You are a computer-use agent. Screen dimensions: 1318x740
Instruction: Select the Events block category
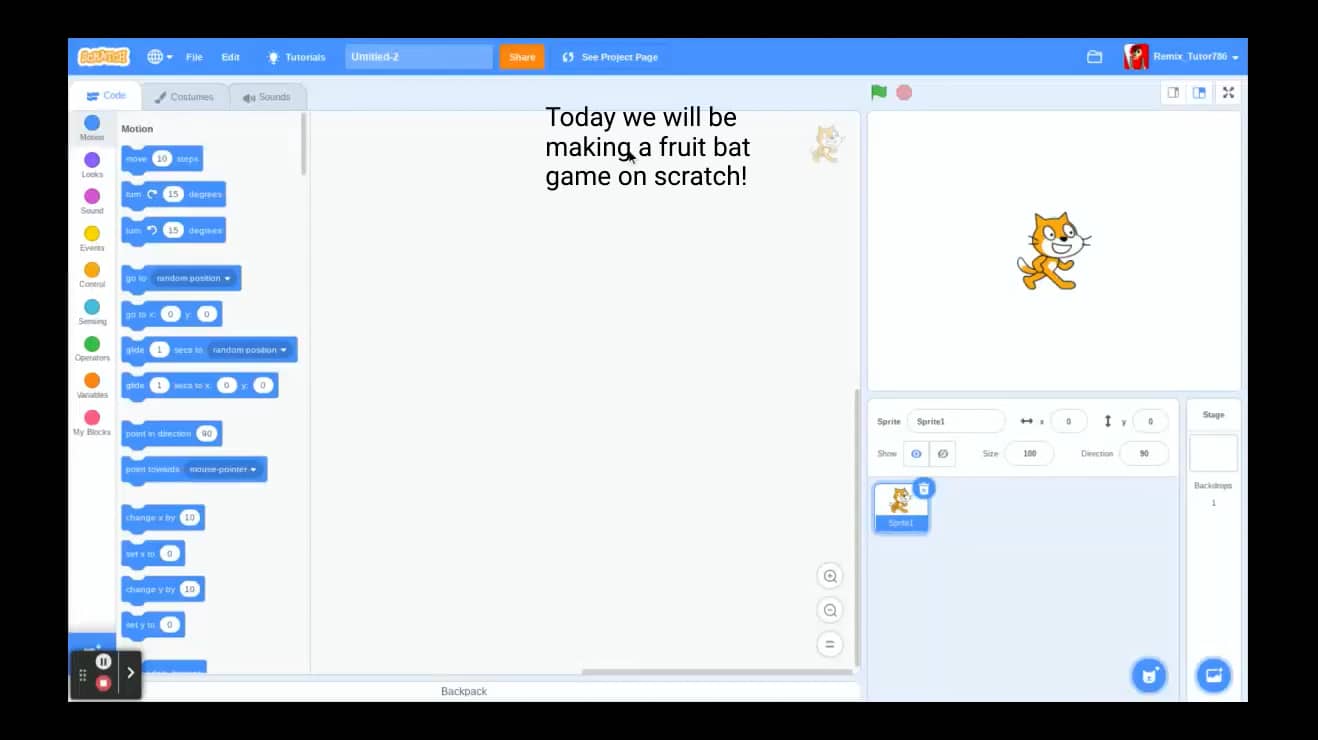point(92,238)
